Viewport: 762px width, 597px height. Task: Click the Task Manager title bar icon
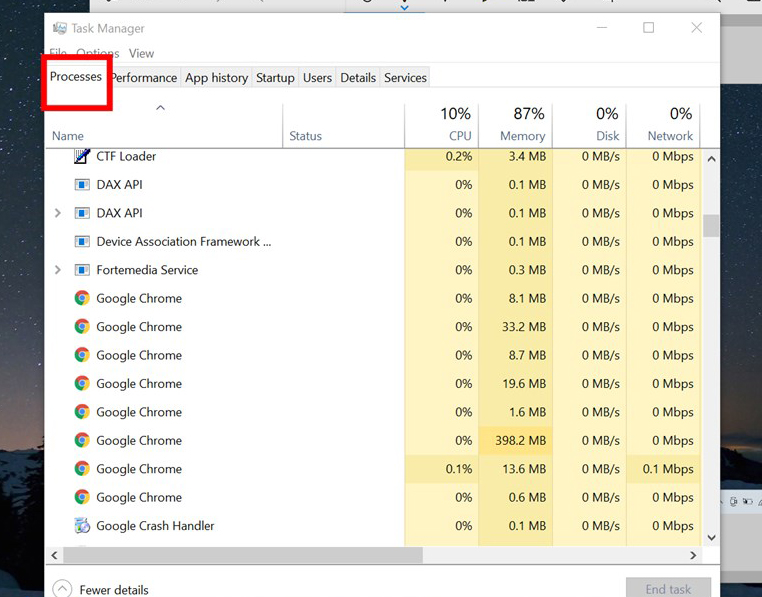[59, 28]
